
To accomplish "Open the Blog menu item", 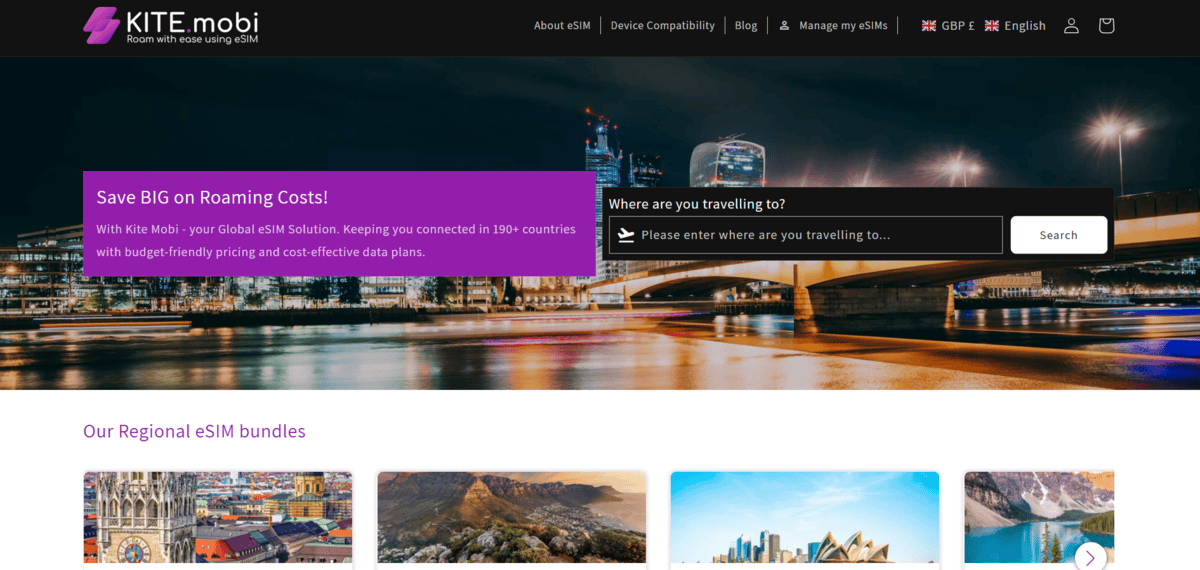I will click(x=746, y=26).
